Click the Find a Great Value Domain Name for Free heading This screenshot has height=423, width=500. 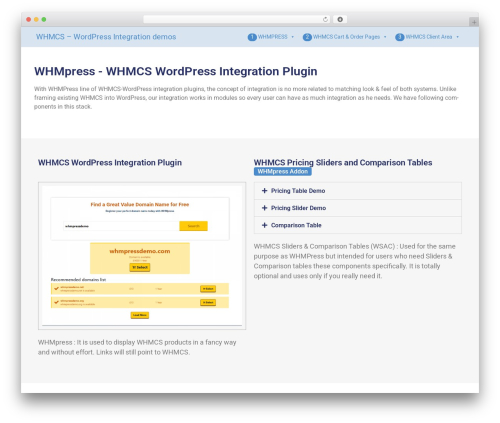(x=140, y=204)
